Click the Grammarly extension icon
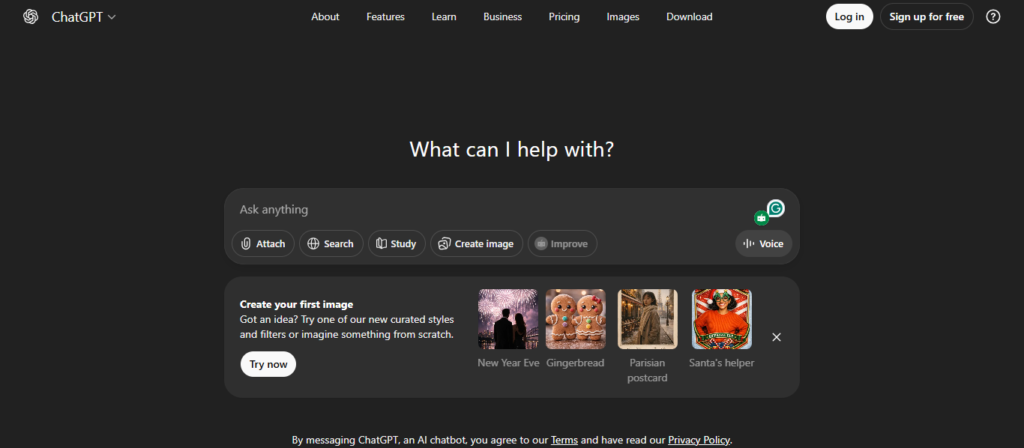Image resolution: width=1024 pixels, height=448 pixels. [x=775, y=208]
